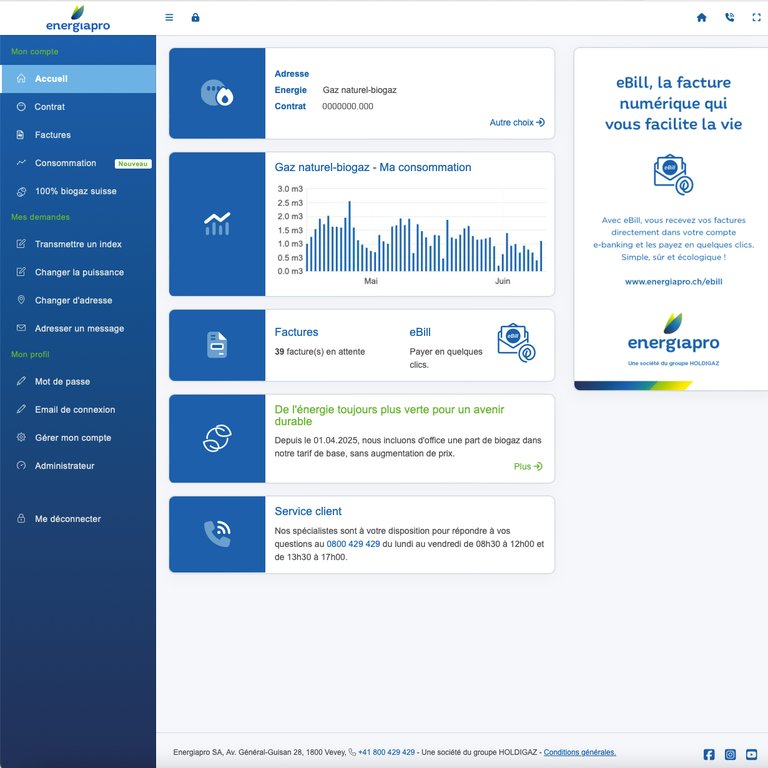Click the energiapro logo at top left
768x768 pixels.
click(x=78, y=19)
